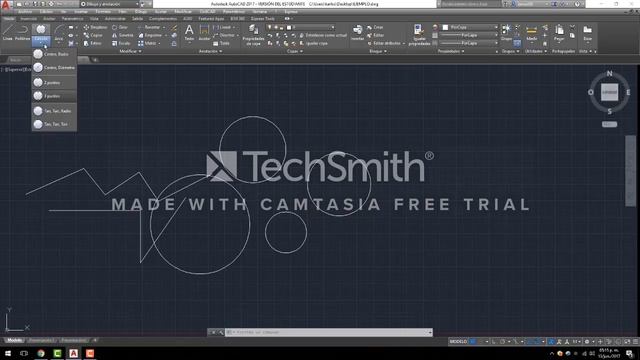Expand the Bloque panel
Viewport: 640px width, 360px height.
pyautogui.click(x=378, y=51)
